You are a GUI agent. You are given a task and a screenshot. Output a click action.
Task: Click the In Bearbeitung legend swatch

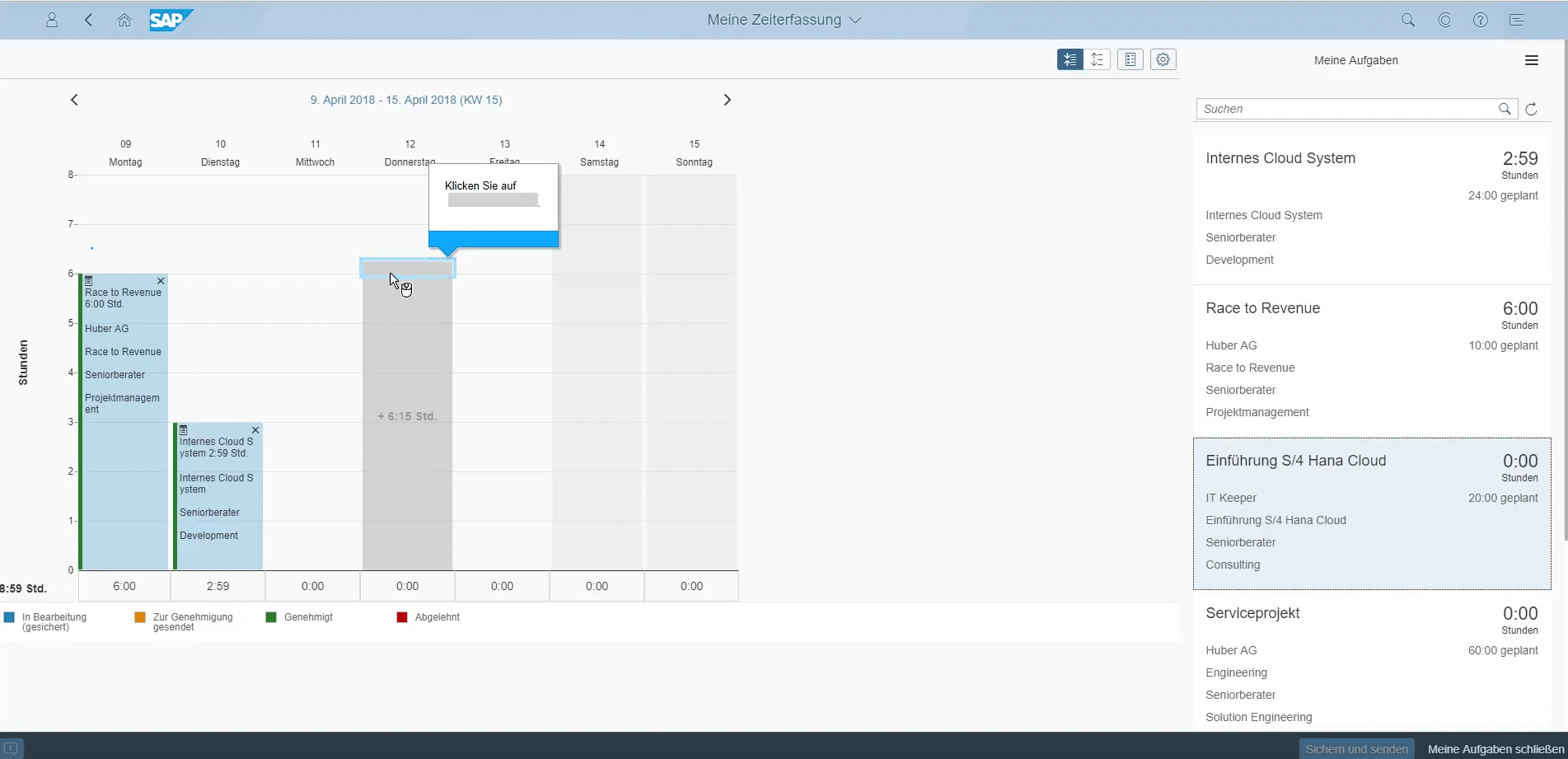(9, 617)
